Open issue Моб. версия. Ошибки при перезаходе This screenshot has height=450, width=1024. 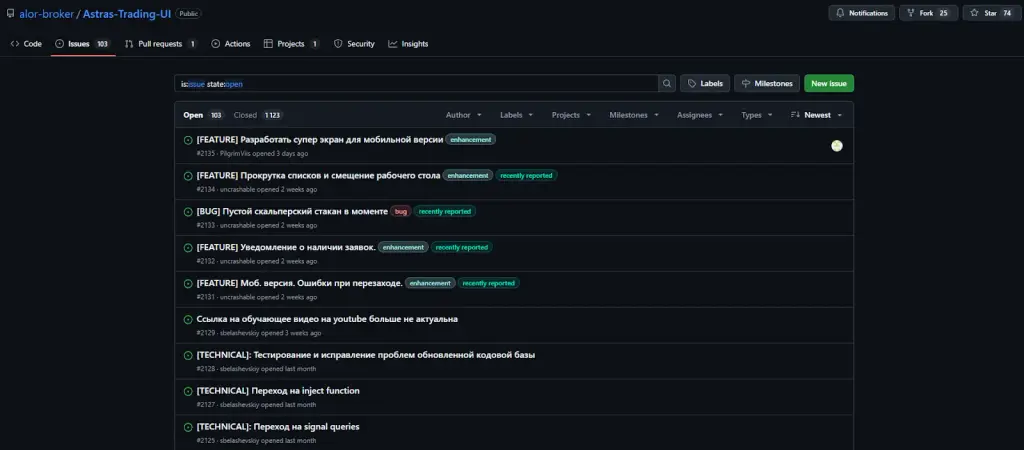(x=299, y=283)
